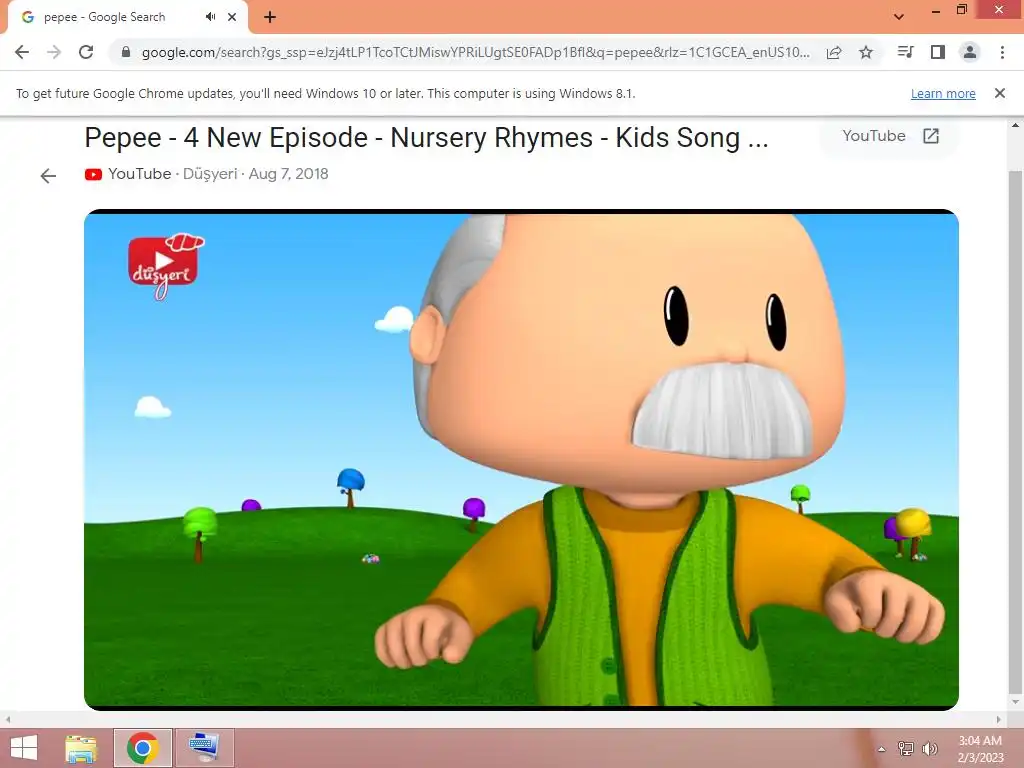
Task: Open the computer app on the taskbar
Action: [x=204, y=748]
